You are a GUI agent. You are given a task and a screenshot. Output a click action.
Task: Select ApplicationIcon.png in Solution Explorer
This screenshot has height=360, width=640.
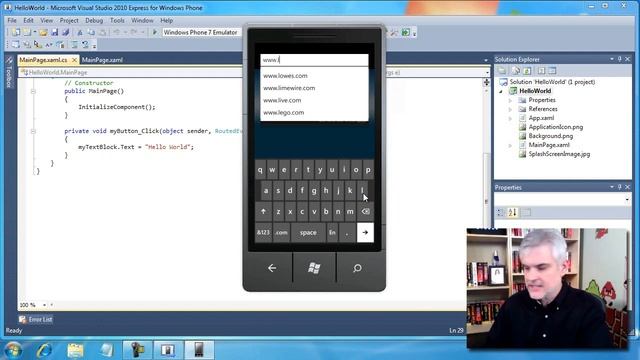click(556, 127)
